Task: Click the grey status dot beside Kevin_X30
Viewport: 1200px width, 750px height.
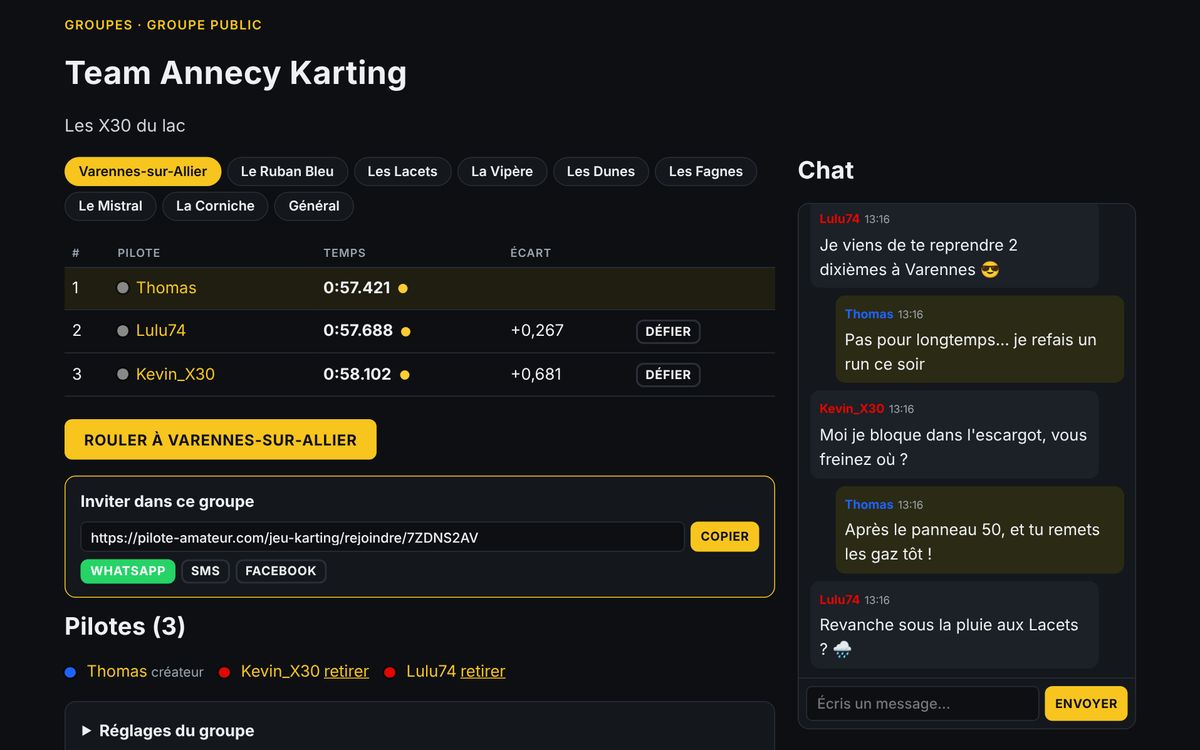Action: coord(123,374)
